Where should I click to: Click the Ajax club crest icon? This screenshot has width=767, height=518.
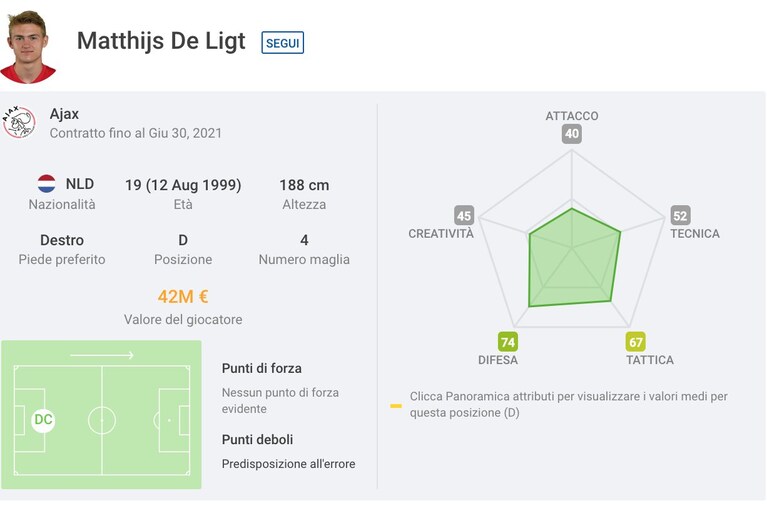[x=19, y=122]
